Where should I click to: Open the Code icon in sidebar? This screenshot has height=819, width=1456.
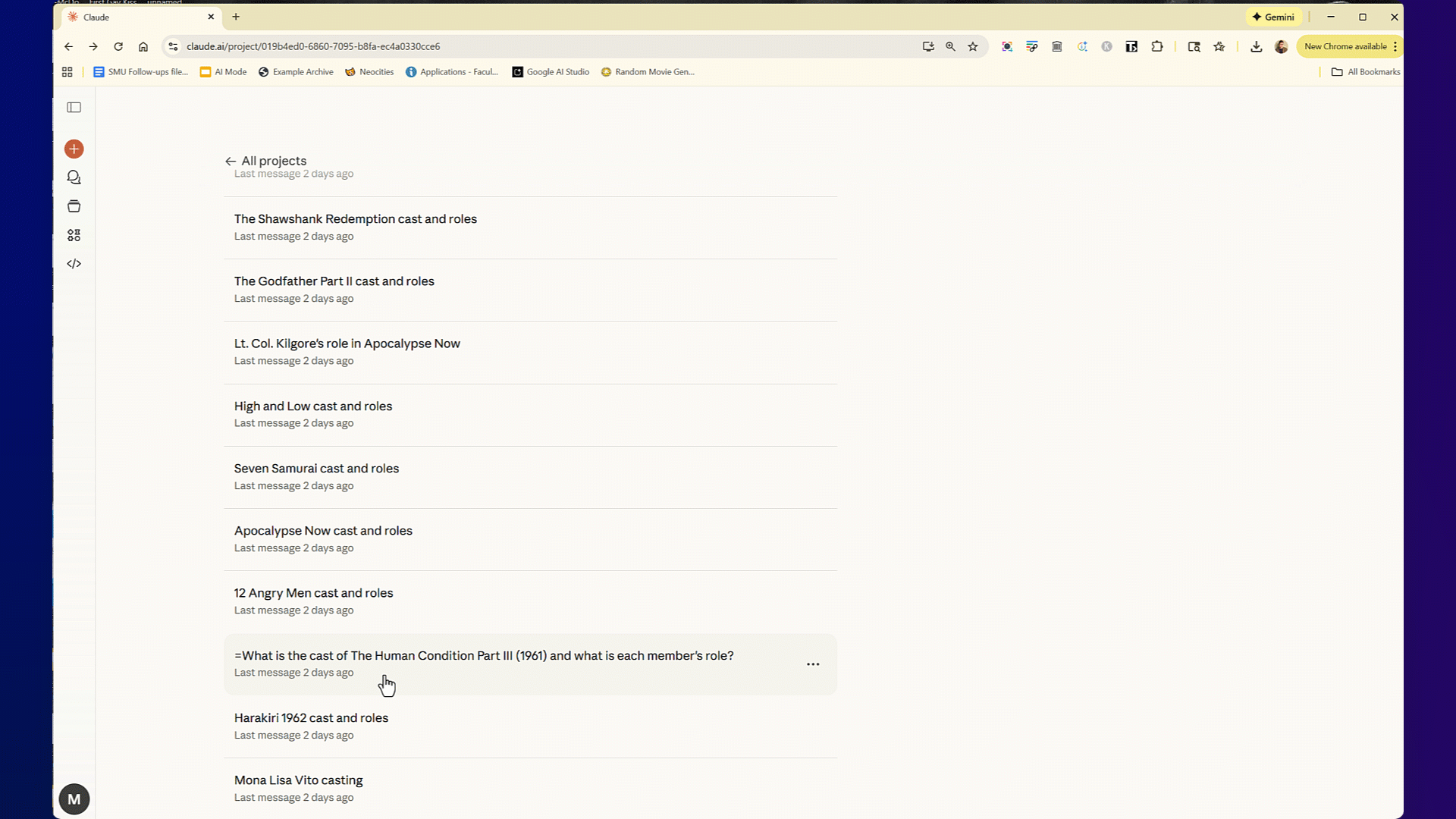click(74, 264)
